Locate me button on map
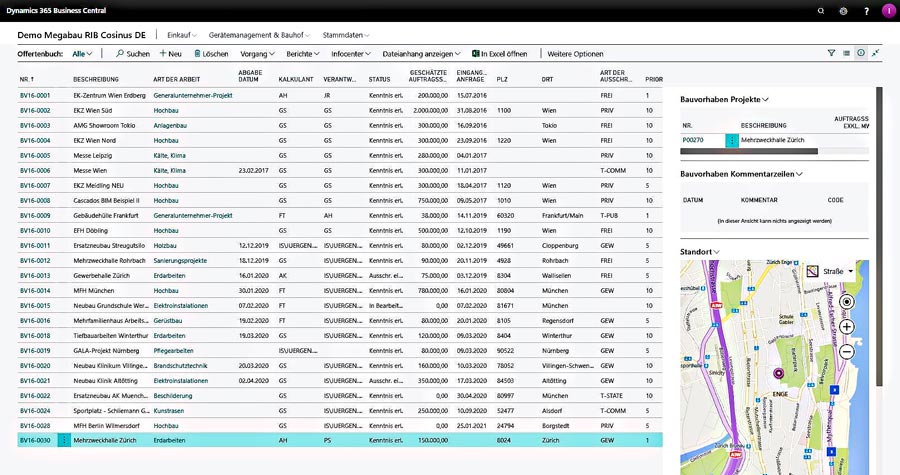The height and width of the screenshot is (475, 900). coord(847,302)
